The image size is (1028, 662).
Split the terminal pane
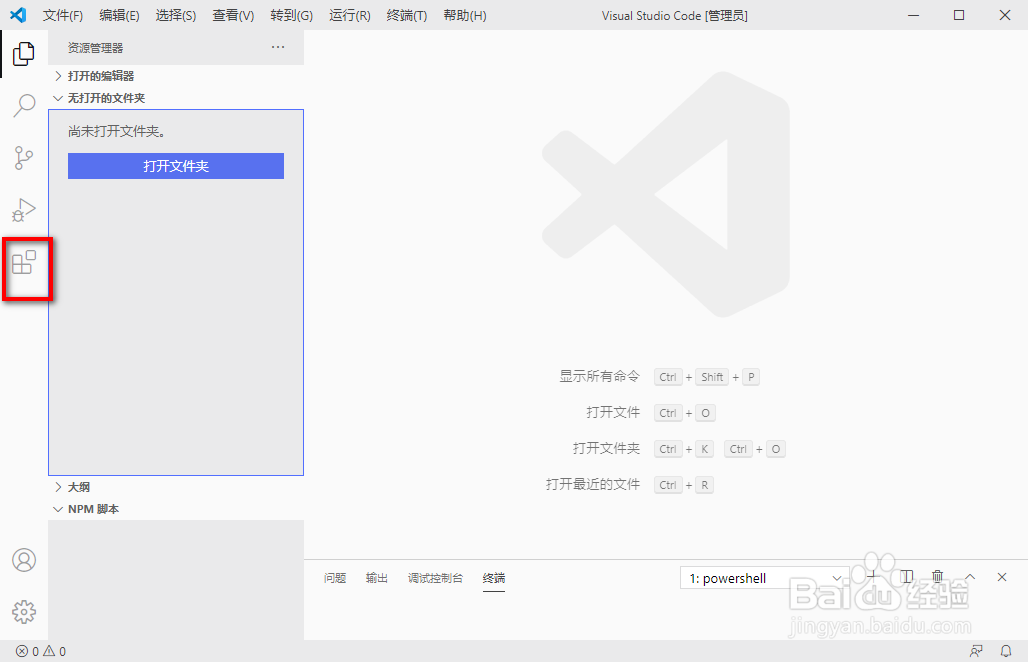point(907,577)
